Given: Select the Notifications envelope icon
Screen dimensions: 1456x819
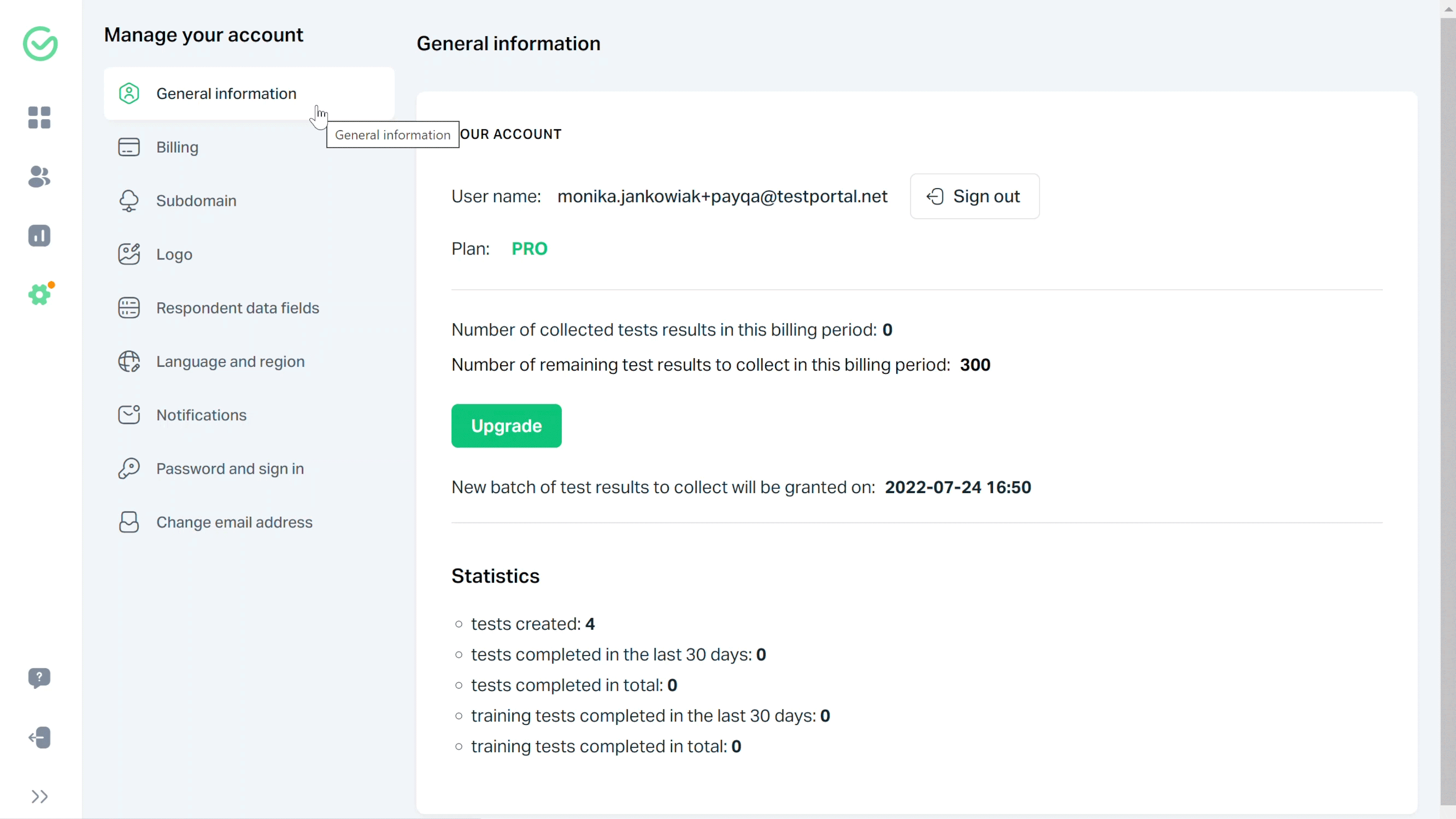Looking at the screenshot, I should (x=129, y=415).
